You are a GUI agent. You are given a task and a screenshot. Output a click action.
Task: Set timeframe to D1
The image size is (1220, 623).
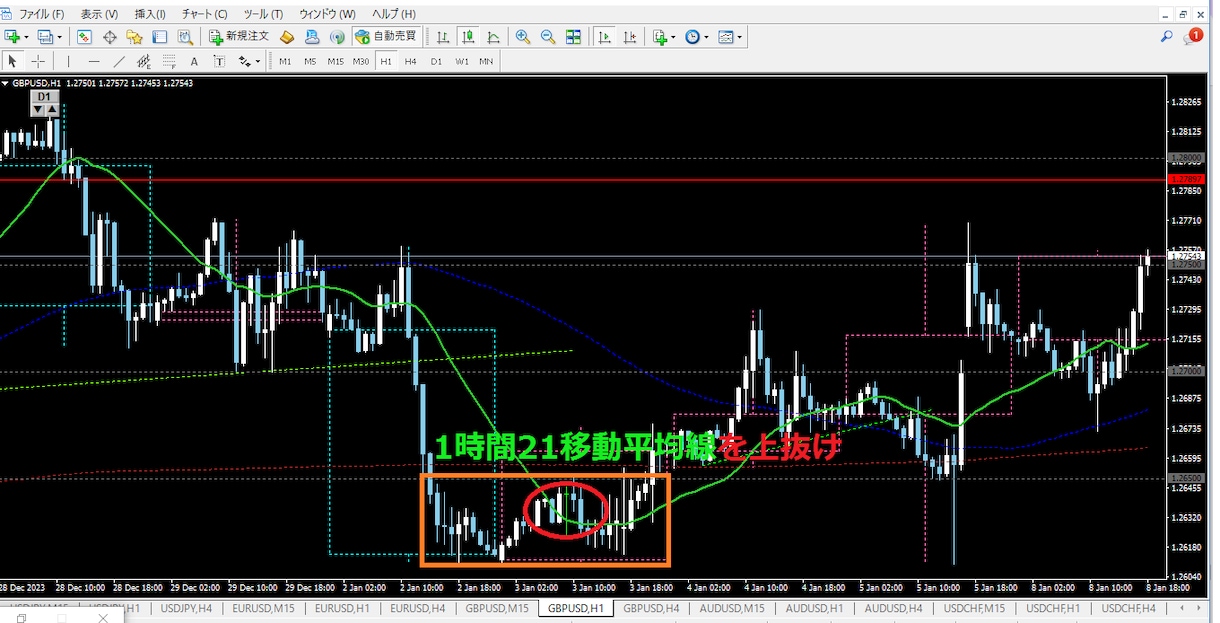click(436, 62)
